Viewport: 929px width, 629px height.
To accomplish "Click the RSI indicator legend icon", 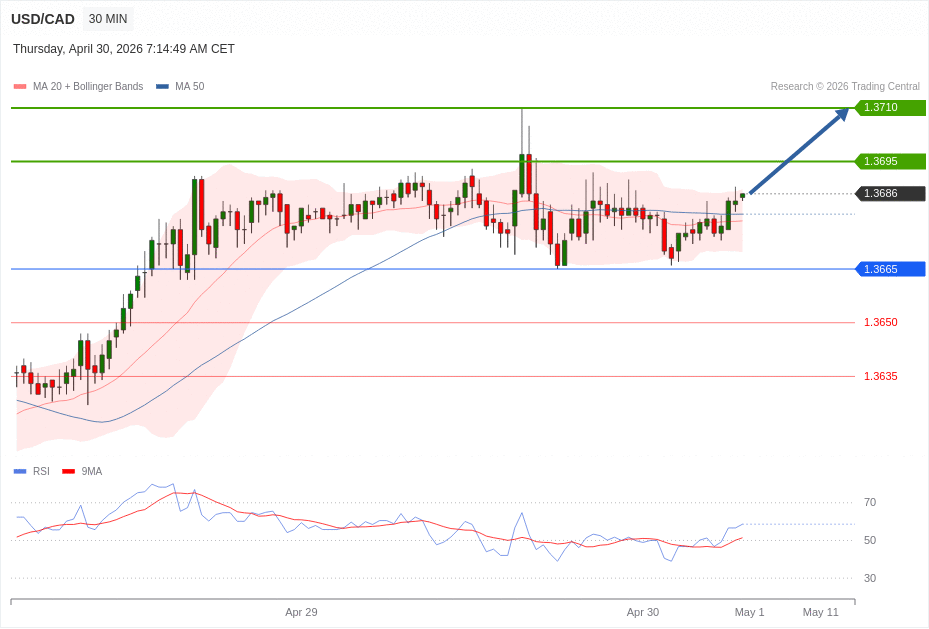I will [18, 471].
